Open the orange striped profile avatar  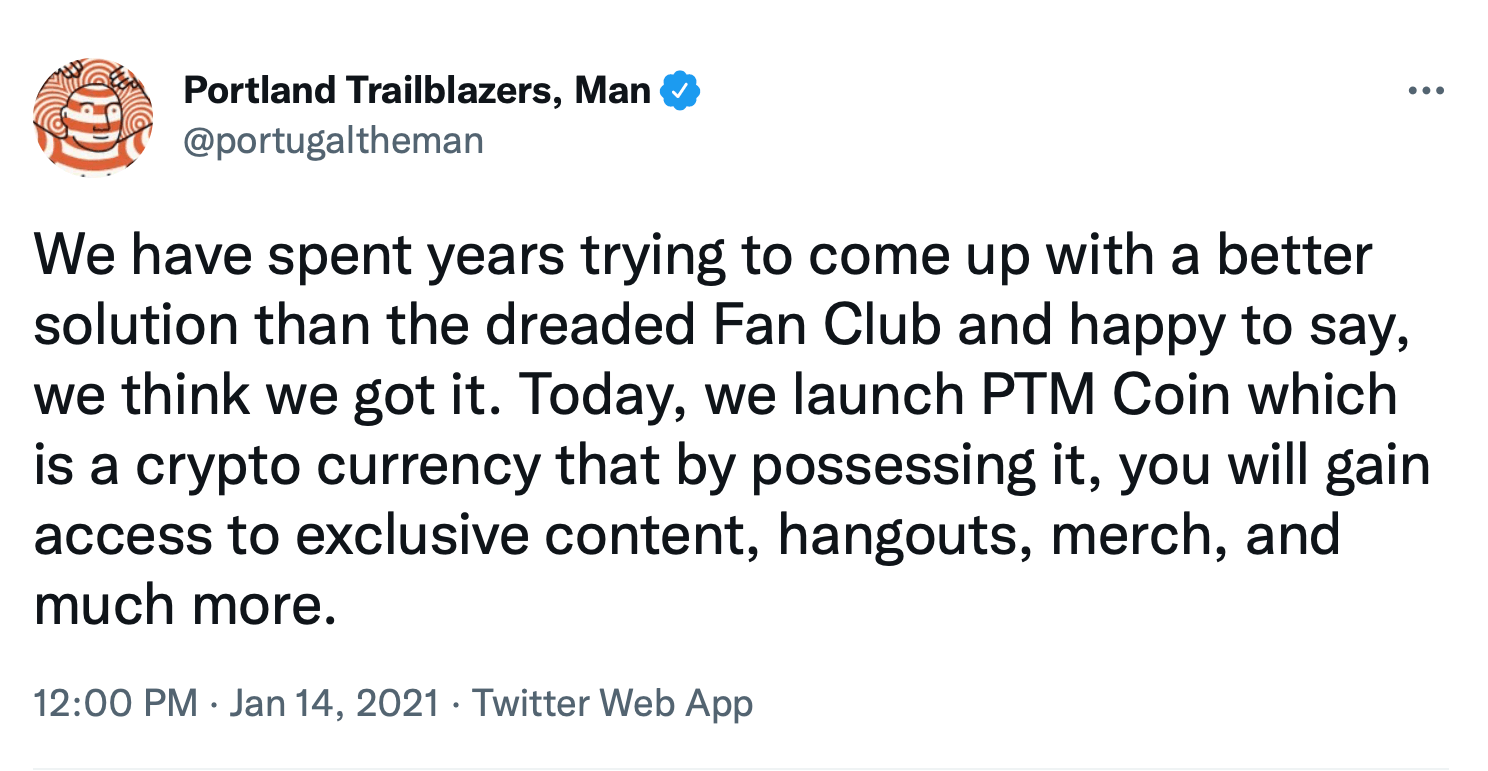point(93,116)
